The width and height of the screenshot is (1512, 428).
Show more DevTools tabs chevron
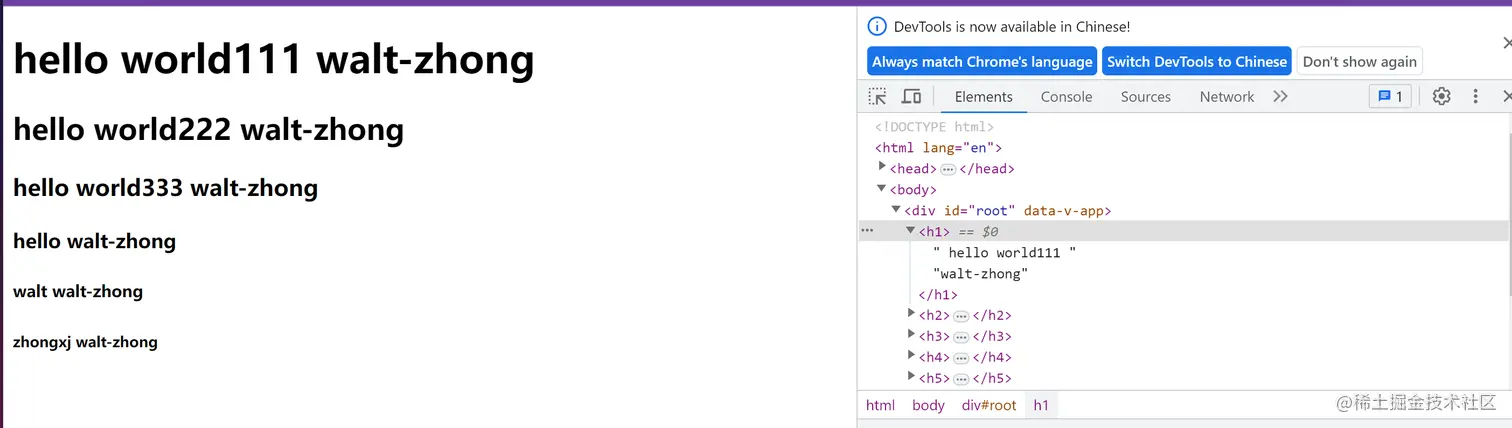click(1280, 96)
